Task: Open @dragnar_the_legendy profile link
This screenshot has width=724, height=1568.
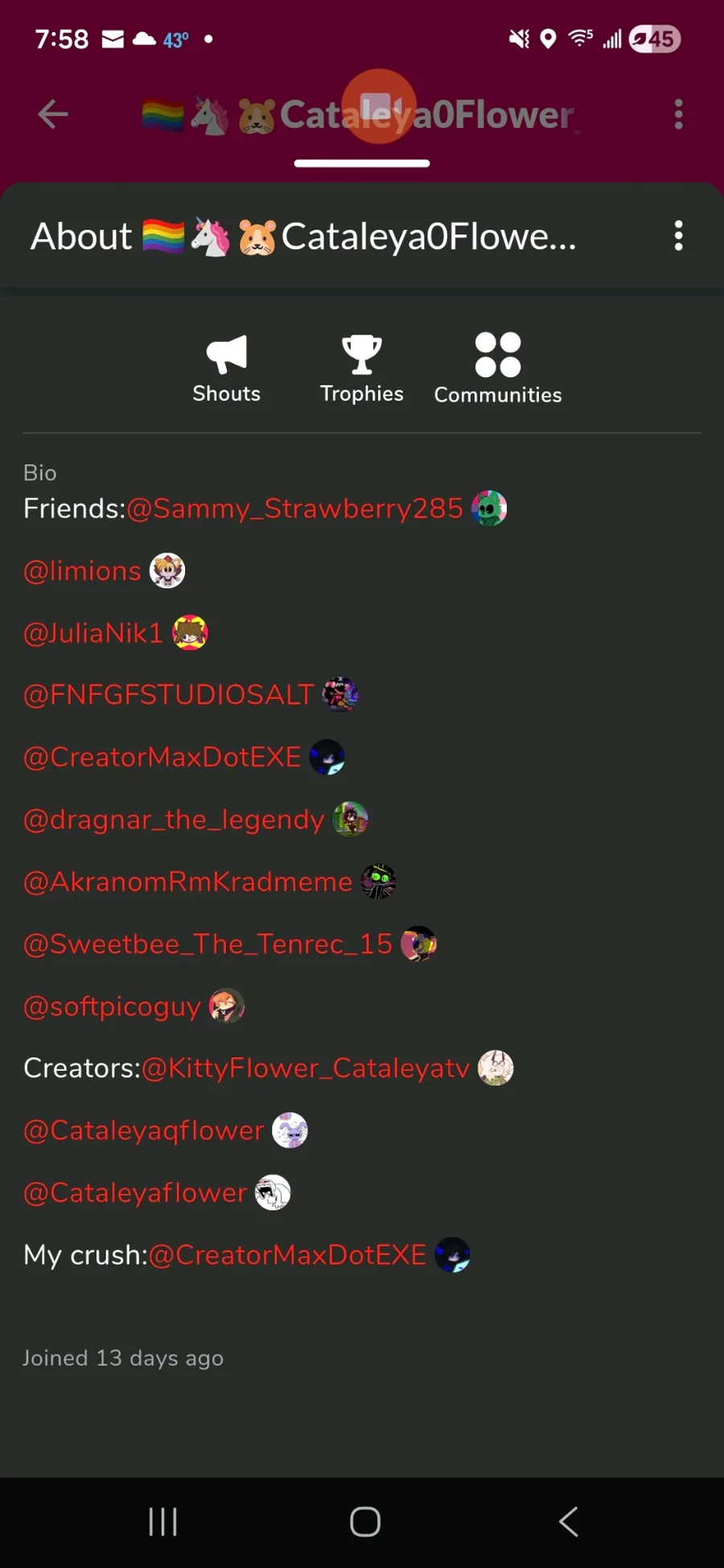Action: (174, 820)
